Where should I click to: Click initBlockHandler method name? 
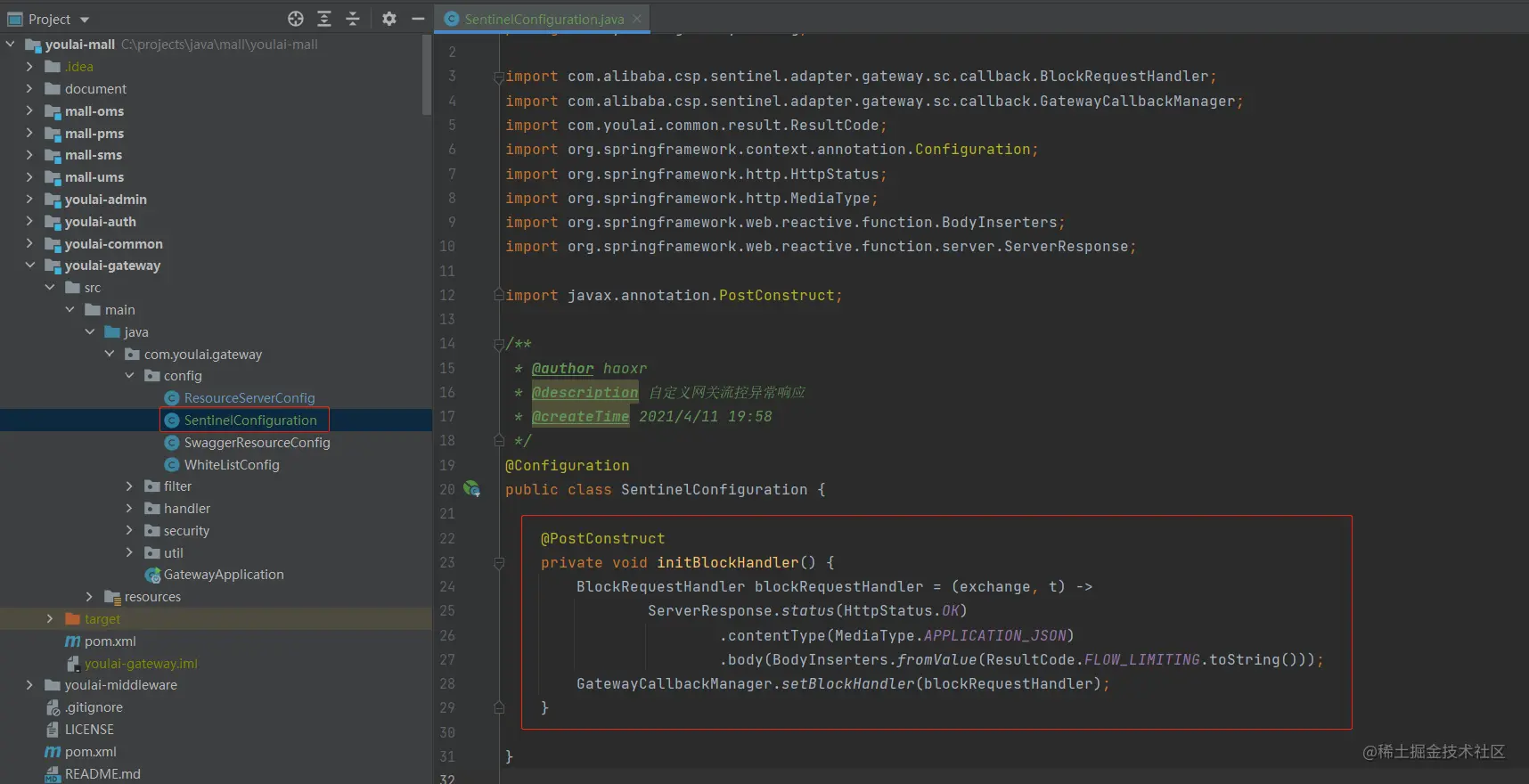728,562
